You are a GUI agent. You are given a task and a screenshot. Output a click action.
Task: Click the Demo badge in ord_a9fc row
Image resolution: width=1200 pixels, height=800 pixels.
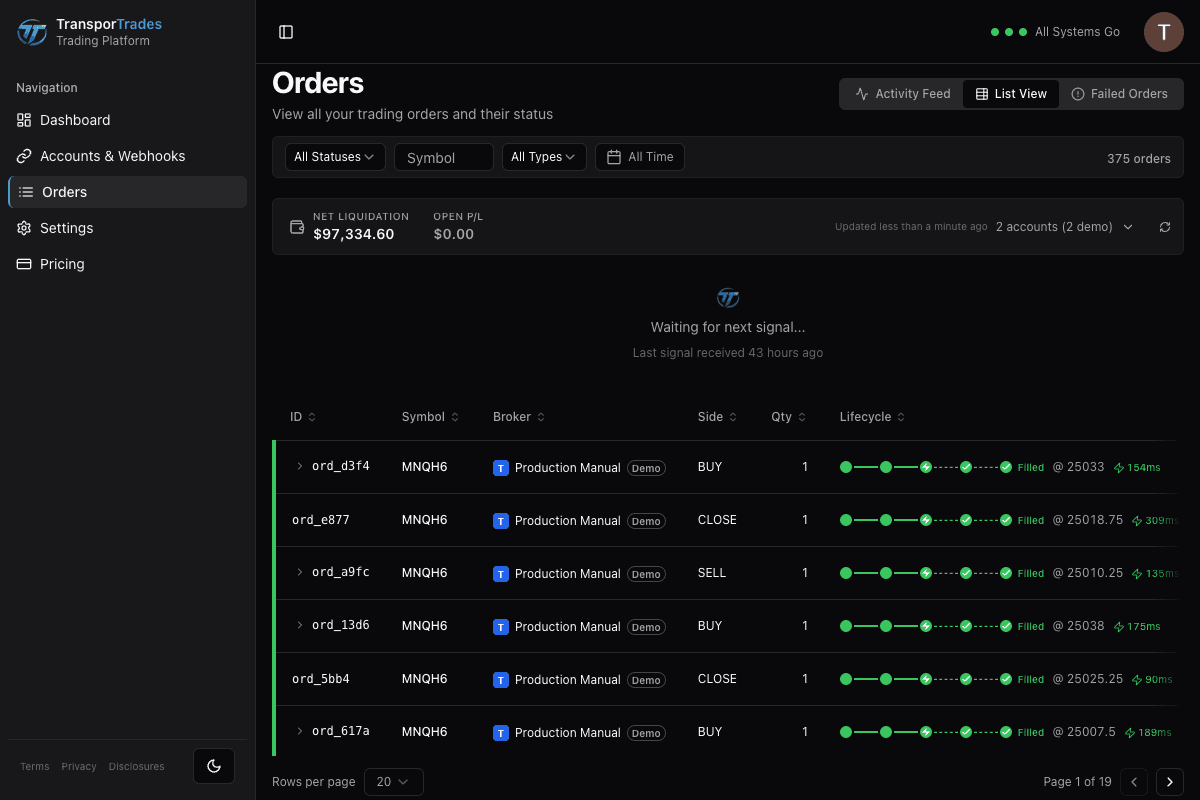(x=646, y=574)
